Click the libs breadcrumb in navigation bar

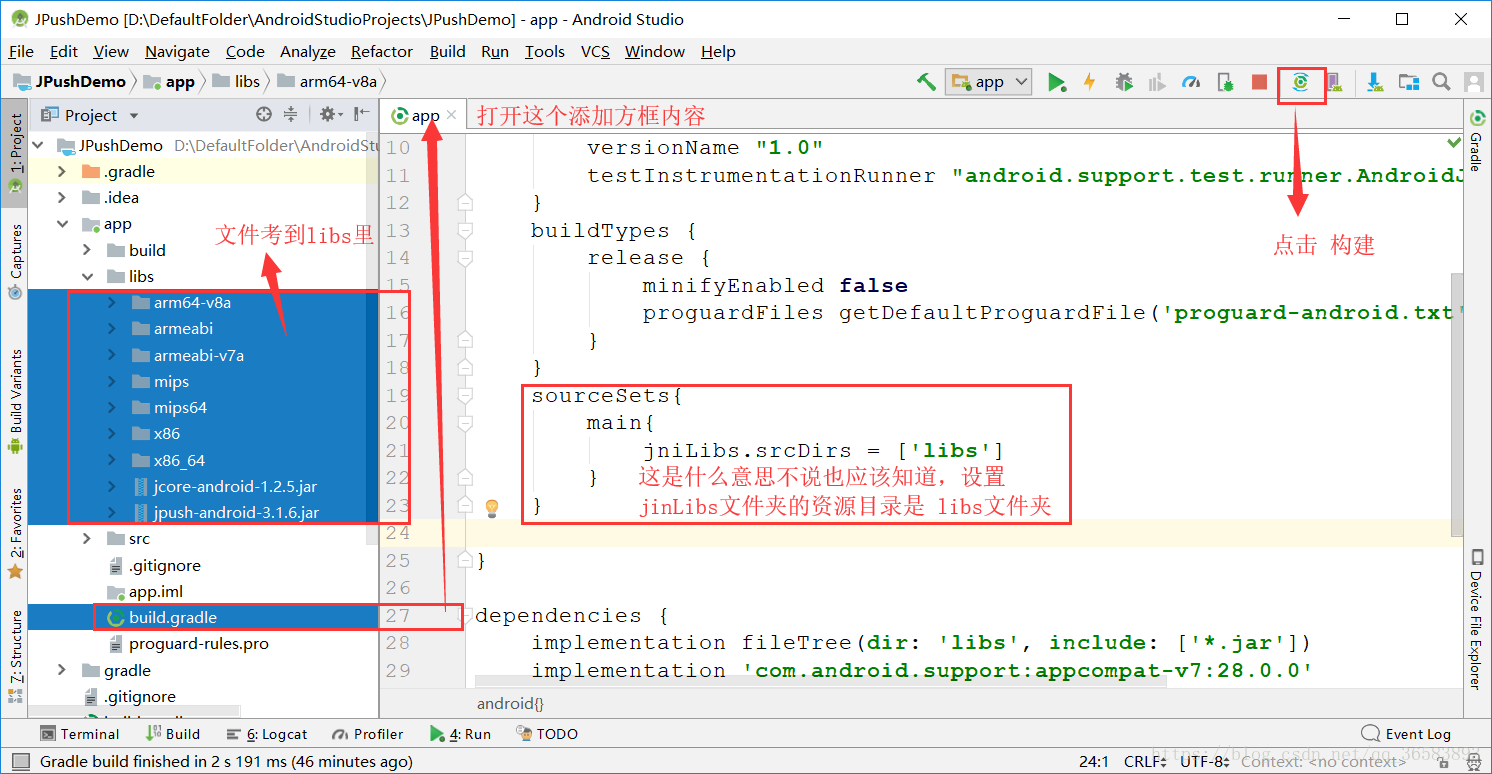[x=236, y=82]
